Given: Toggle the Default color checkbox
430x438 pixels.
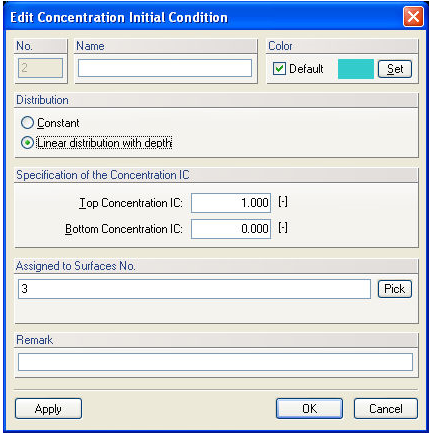Looking at the screenshot, I should [x=279, y=69].
